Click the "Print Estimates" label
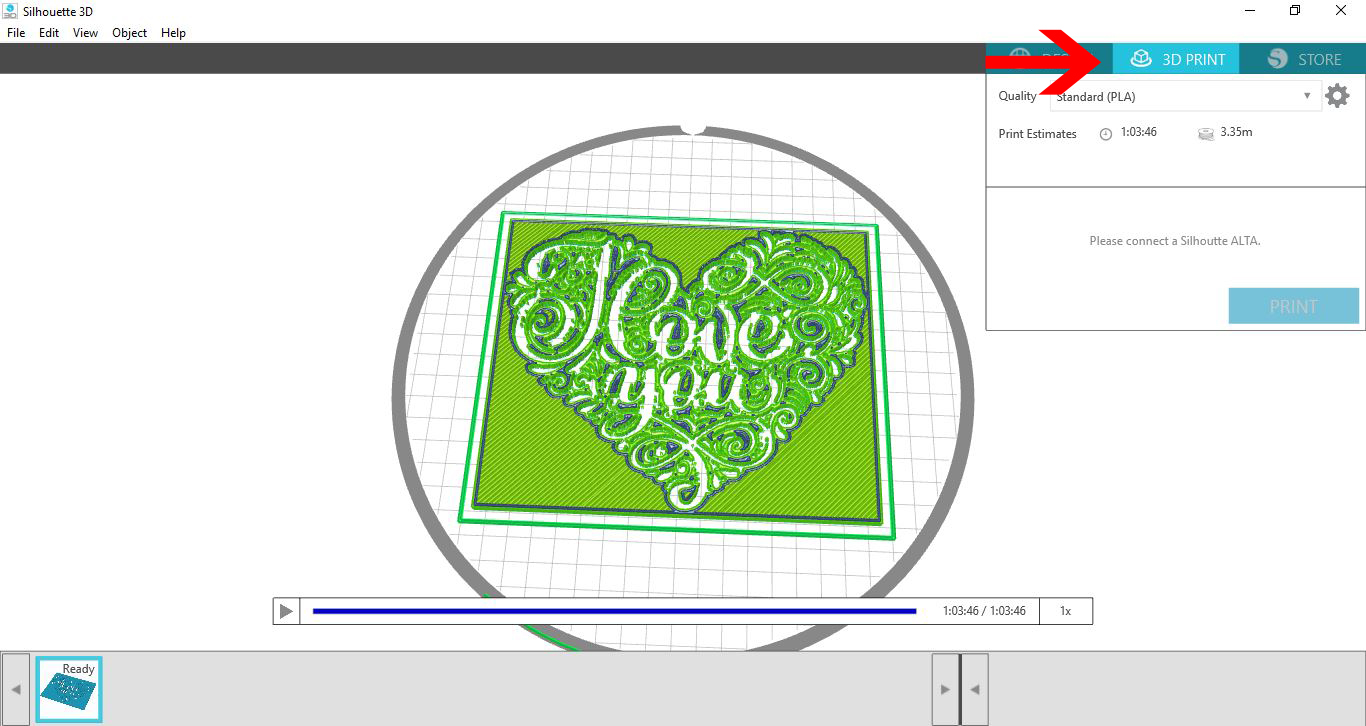The width and height of the screenshot is (1366, 726). tap(1038, 134)
